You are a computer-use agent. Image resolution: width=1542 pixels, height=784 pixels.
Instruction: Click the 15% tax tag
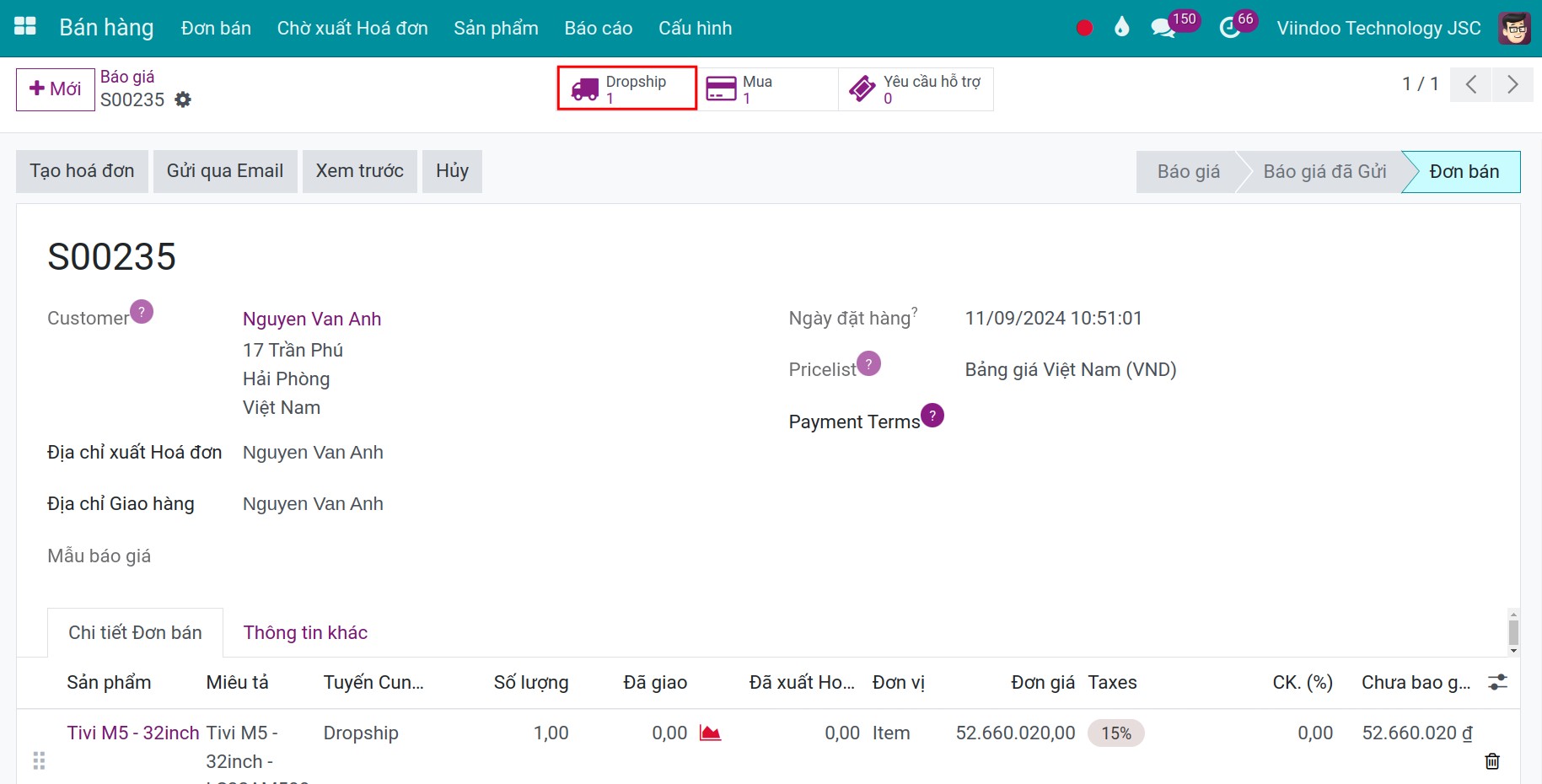(1116, 733)
